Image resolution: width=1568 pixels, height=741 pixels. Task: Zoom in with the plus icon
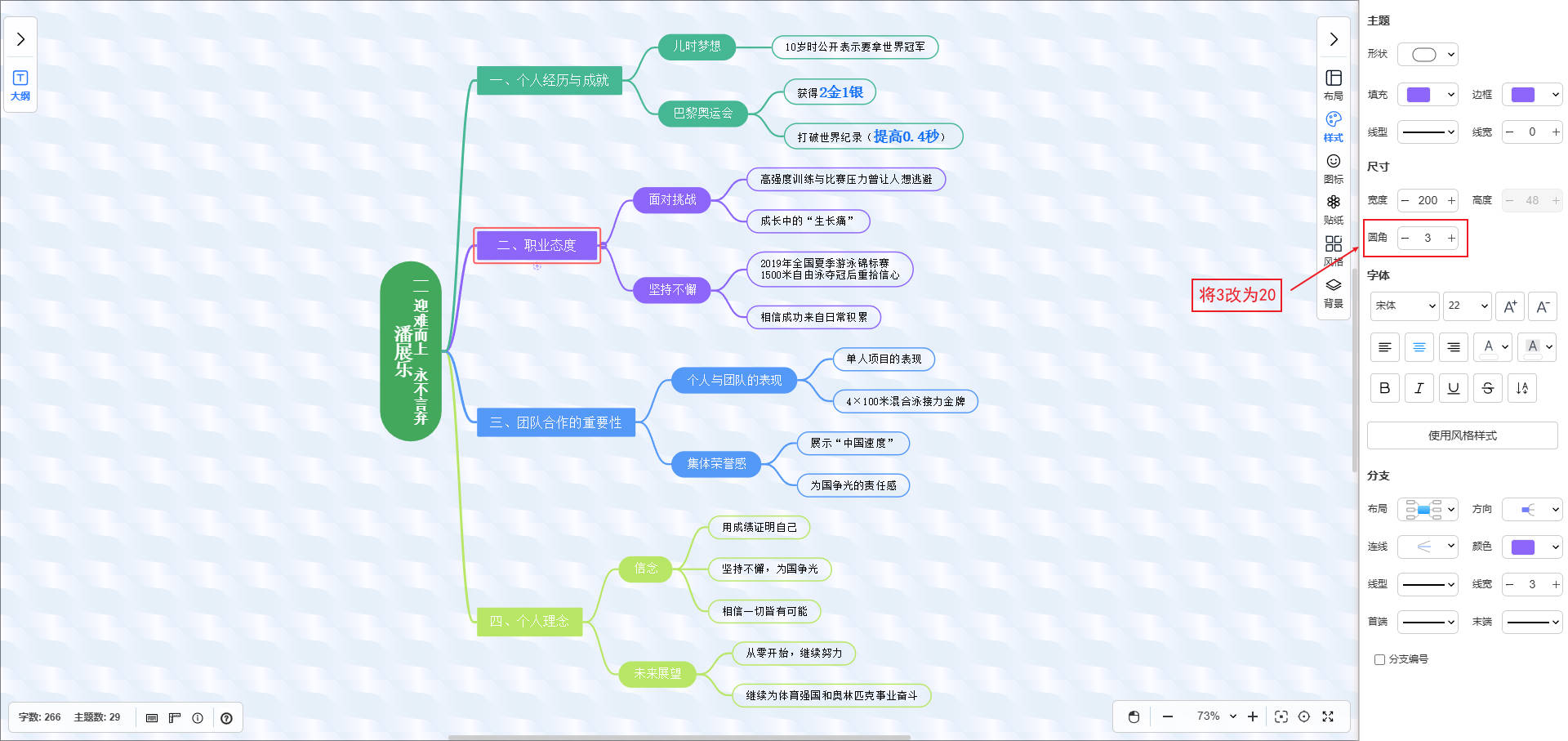tap(1253, 716)
